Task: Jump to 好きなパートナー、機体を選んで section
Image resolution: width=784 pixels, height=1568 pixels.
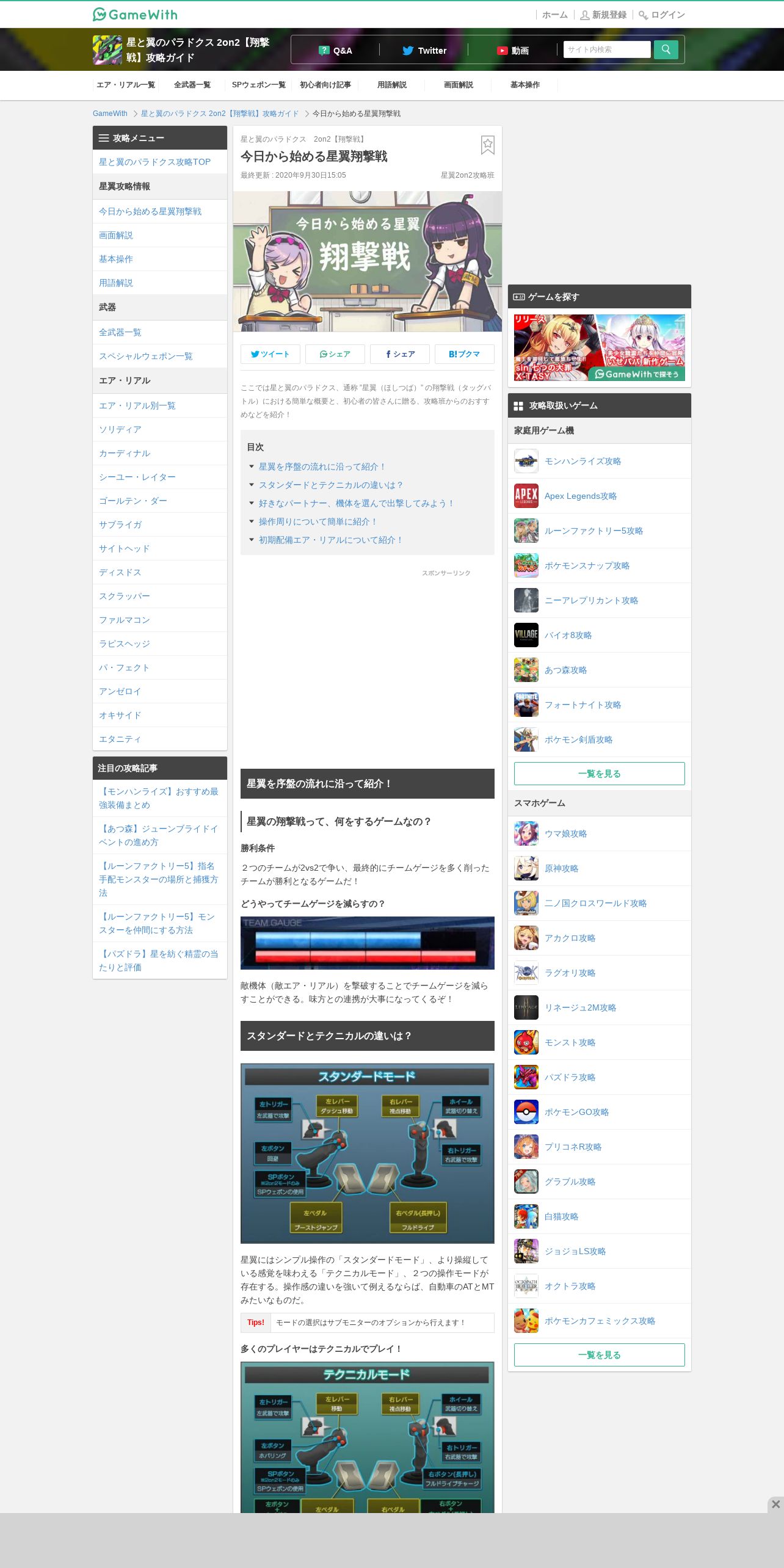Action: [356, 503]
